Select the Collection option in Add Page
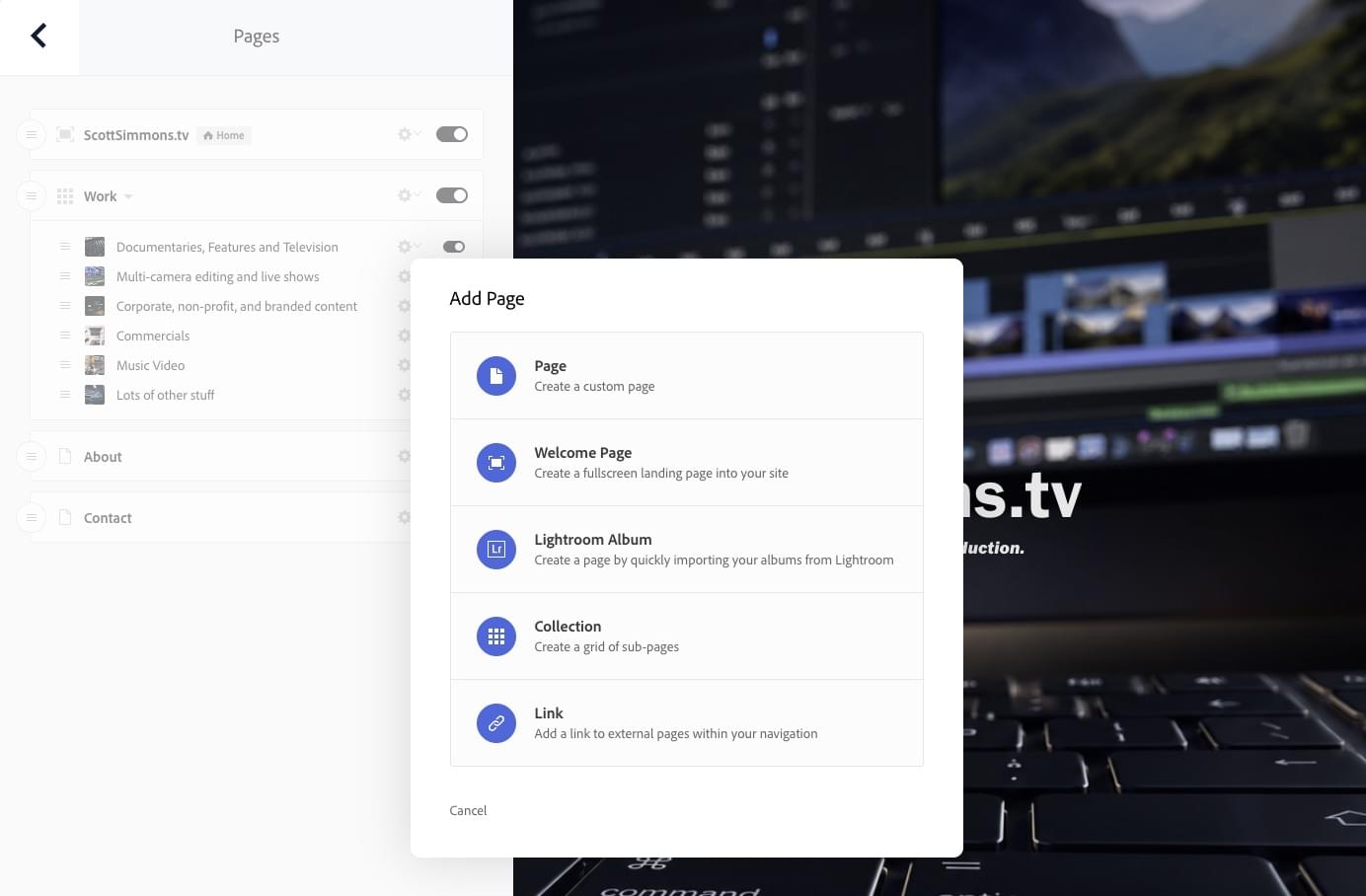This screenshot has width=1366, height=896. (x=687, y=636)
